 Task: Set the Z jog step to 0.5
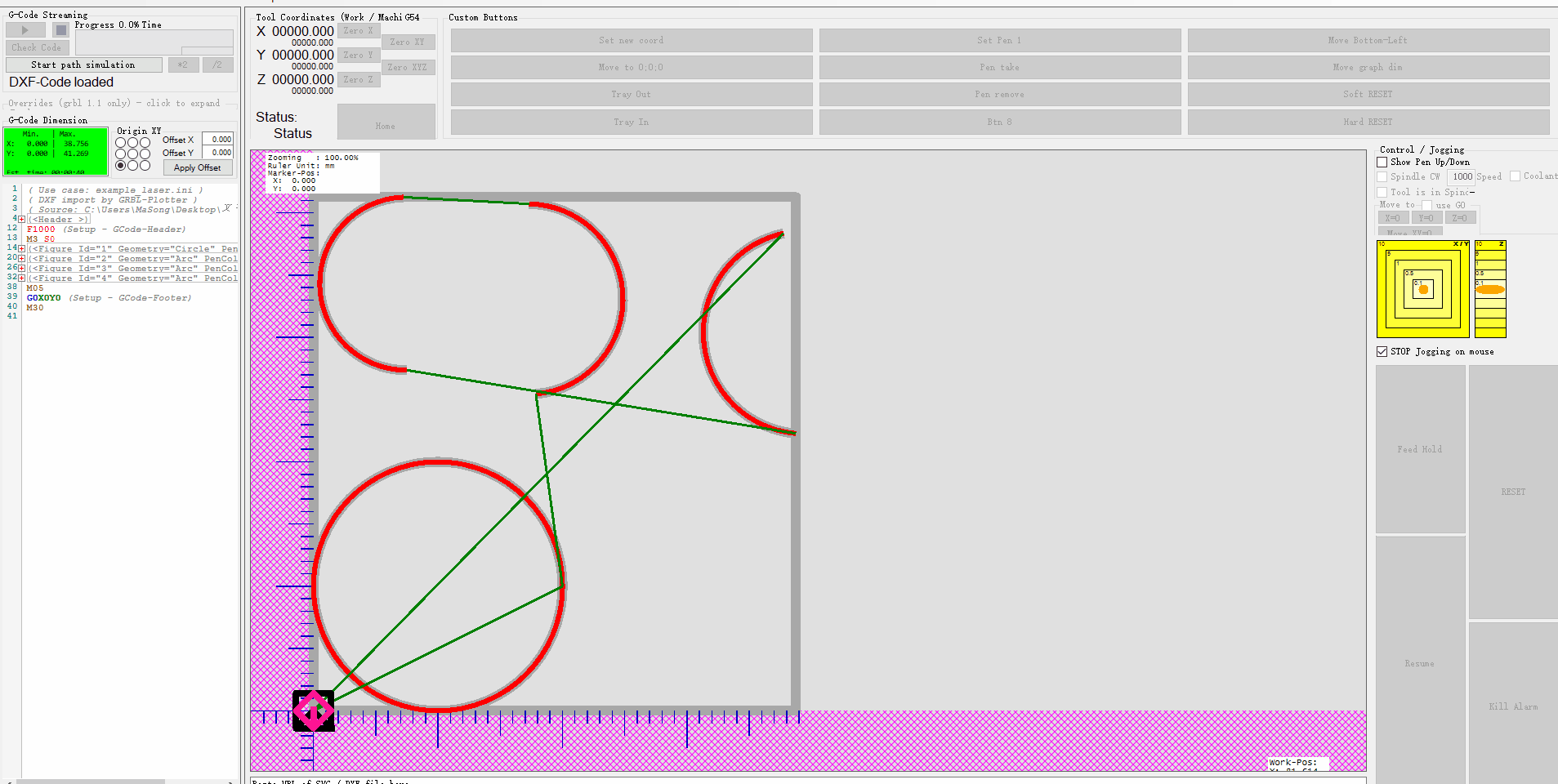click(x=1489, y=275)
